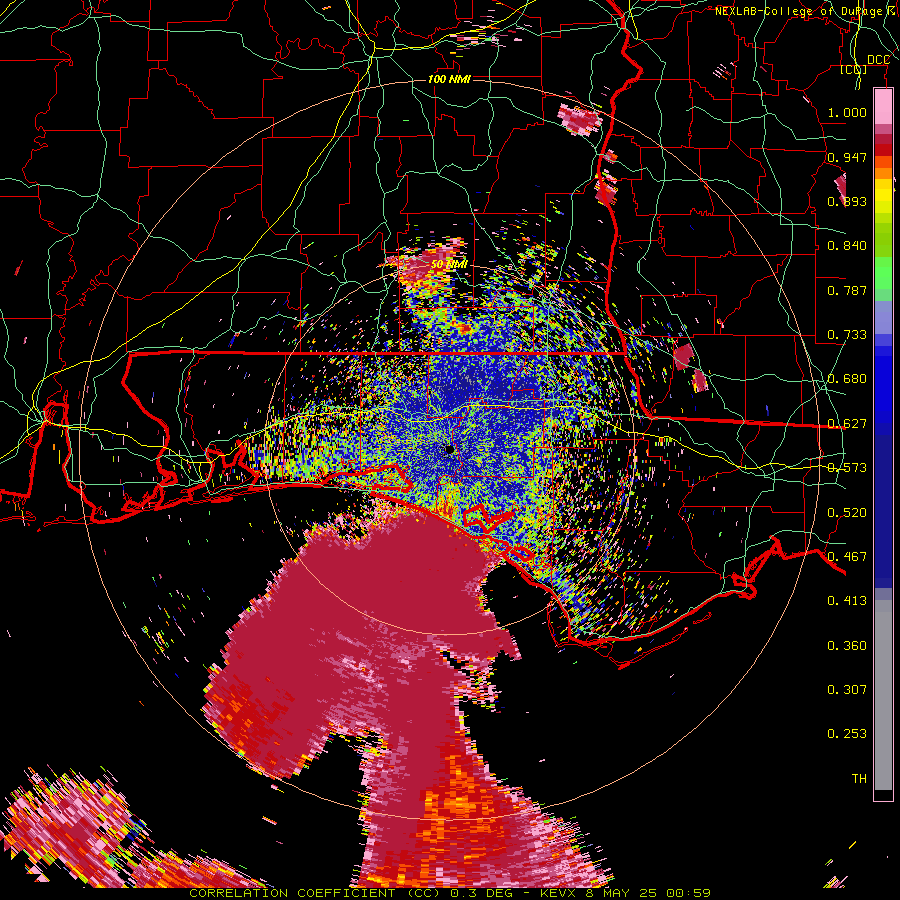Click the 0.680 legend value
This screenshot has height=900, width=900.
[847, 378]
